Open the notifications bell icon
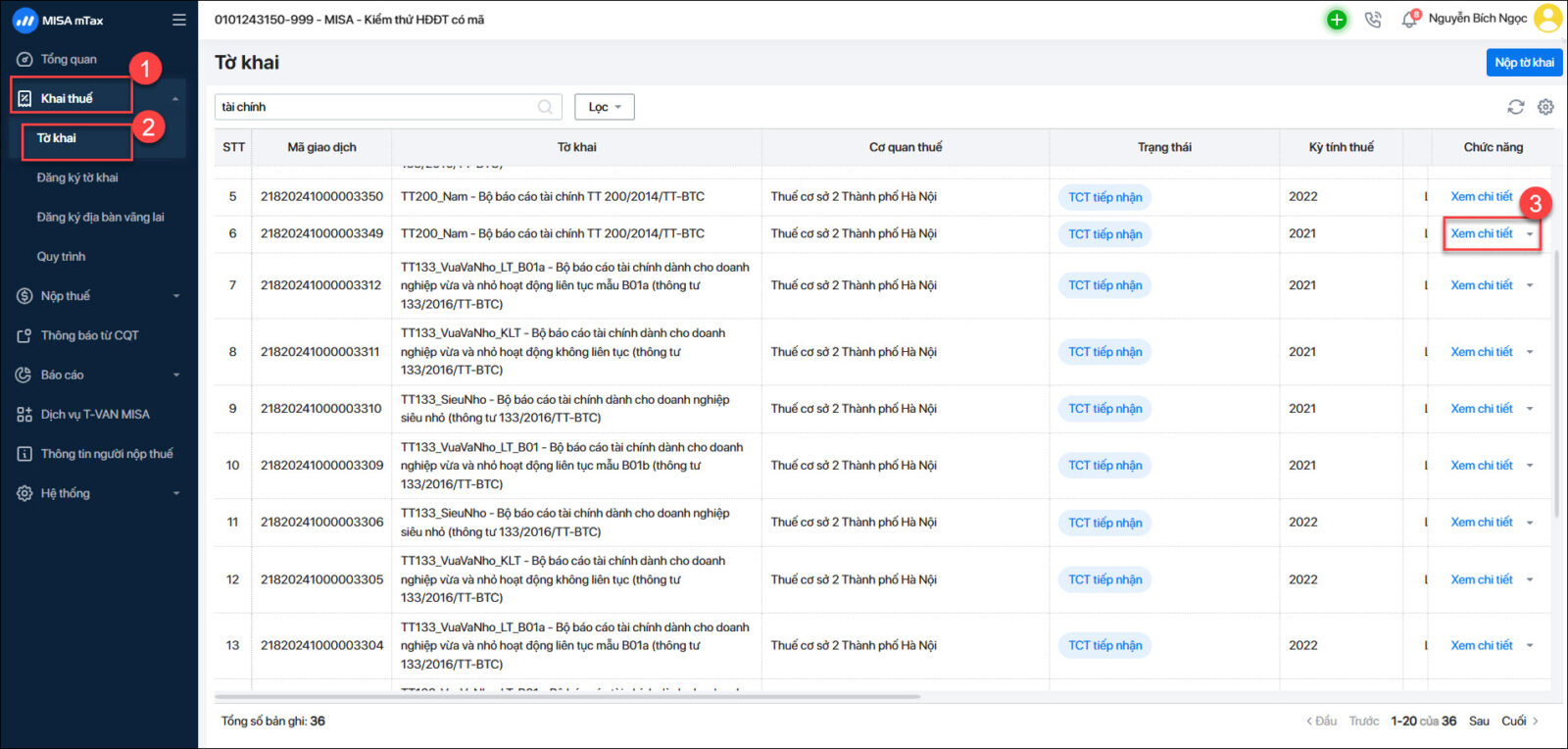Screen dimensions: 1568x749 (x=1409, y=20)
